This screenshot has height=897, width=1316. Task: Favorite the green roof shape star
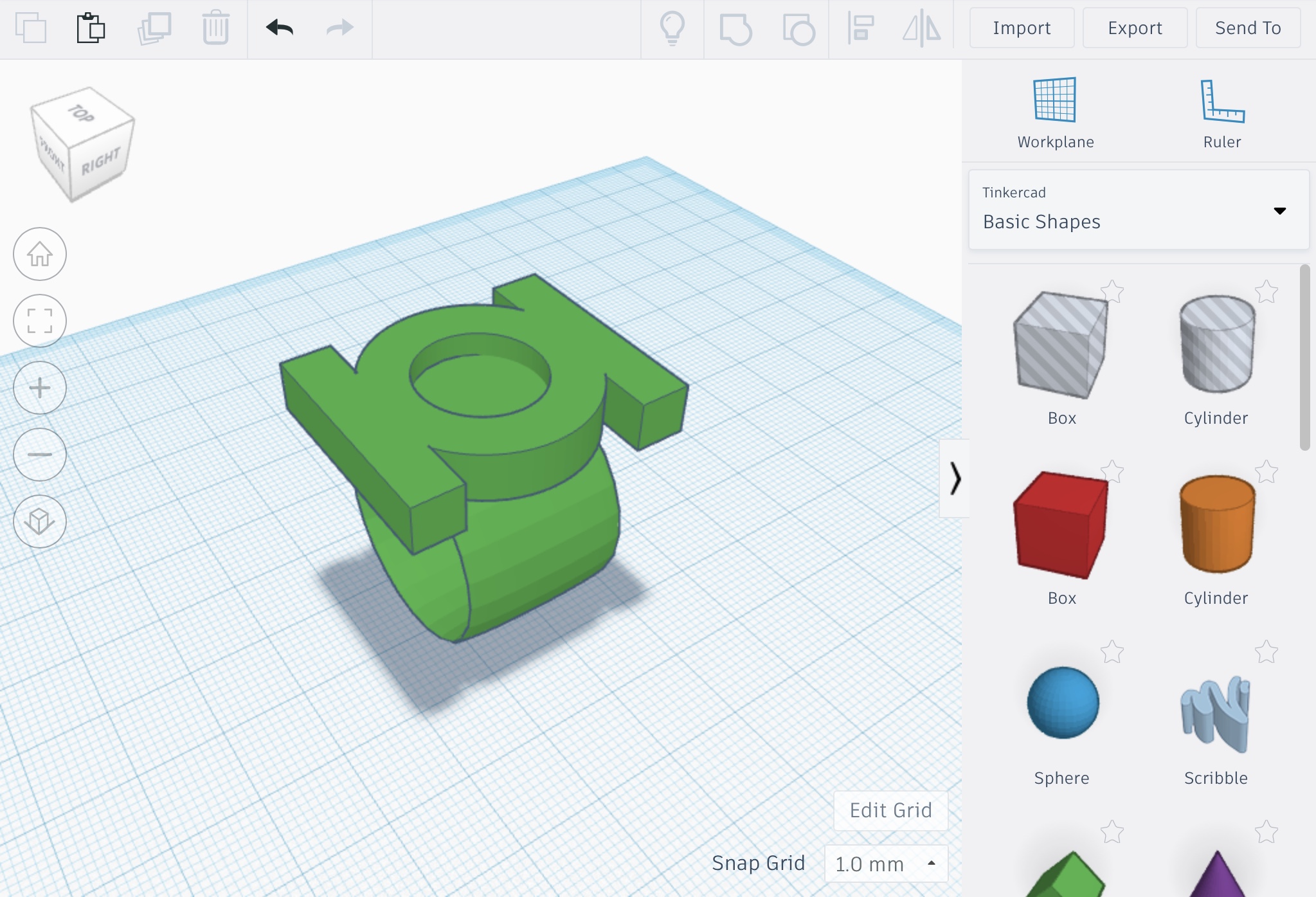(x=1112, y=832)
